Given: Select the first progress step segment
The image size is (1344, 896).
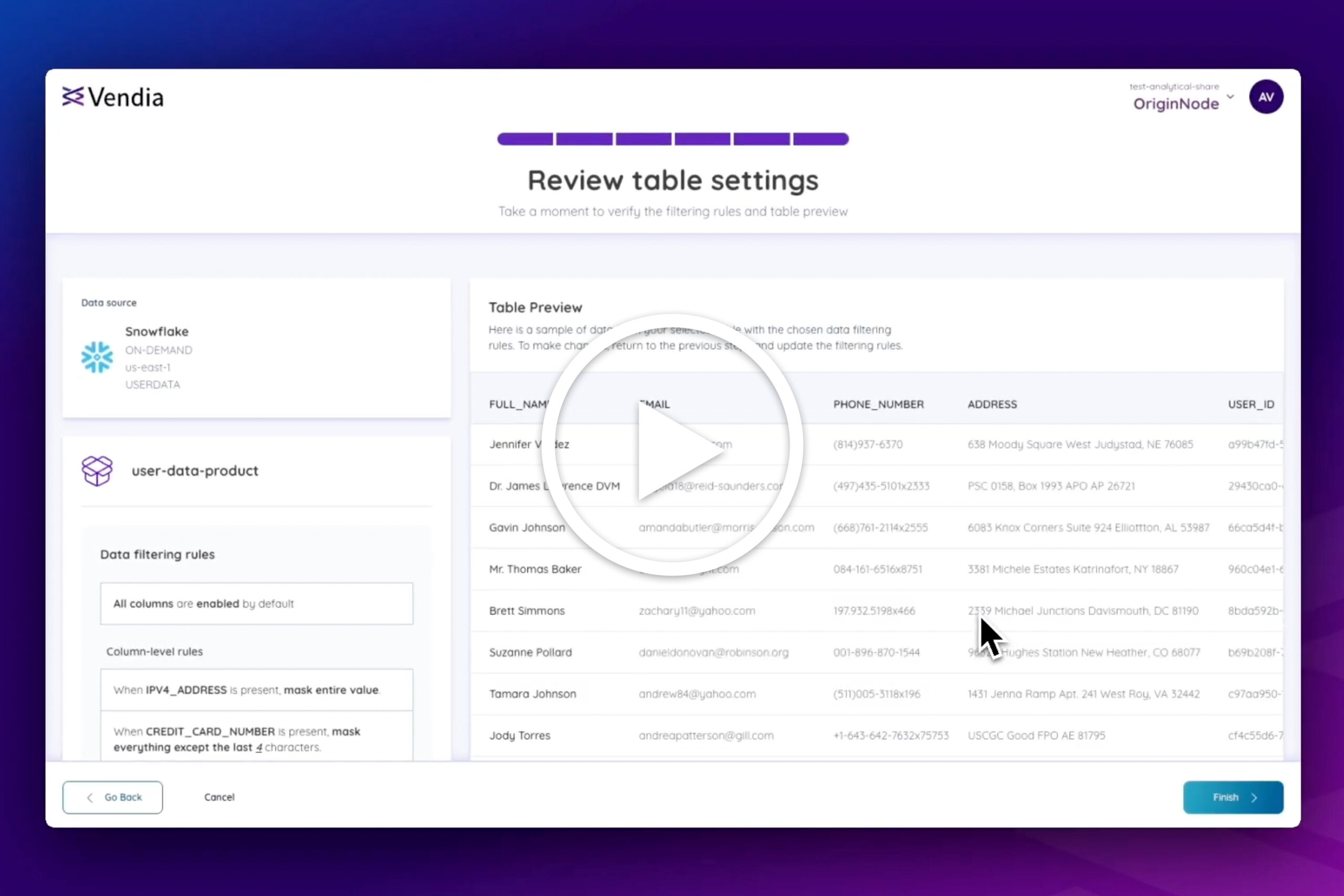Looking at the screenshot, I should pyautogui.click(x=525, y=139).
